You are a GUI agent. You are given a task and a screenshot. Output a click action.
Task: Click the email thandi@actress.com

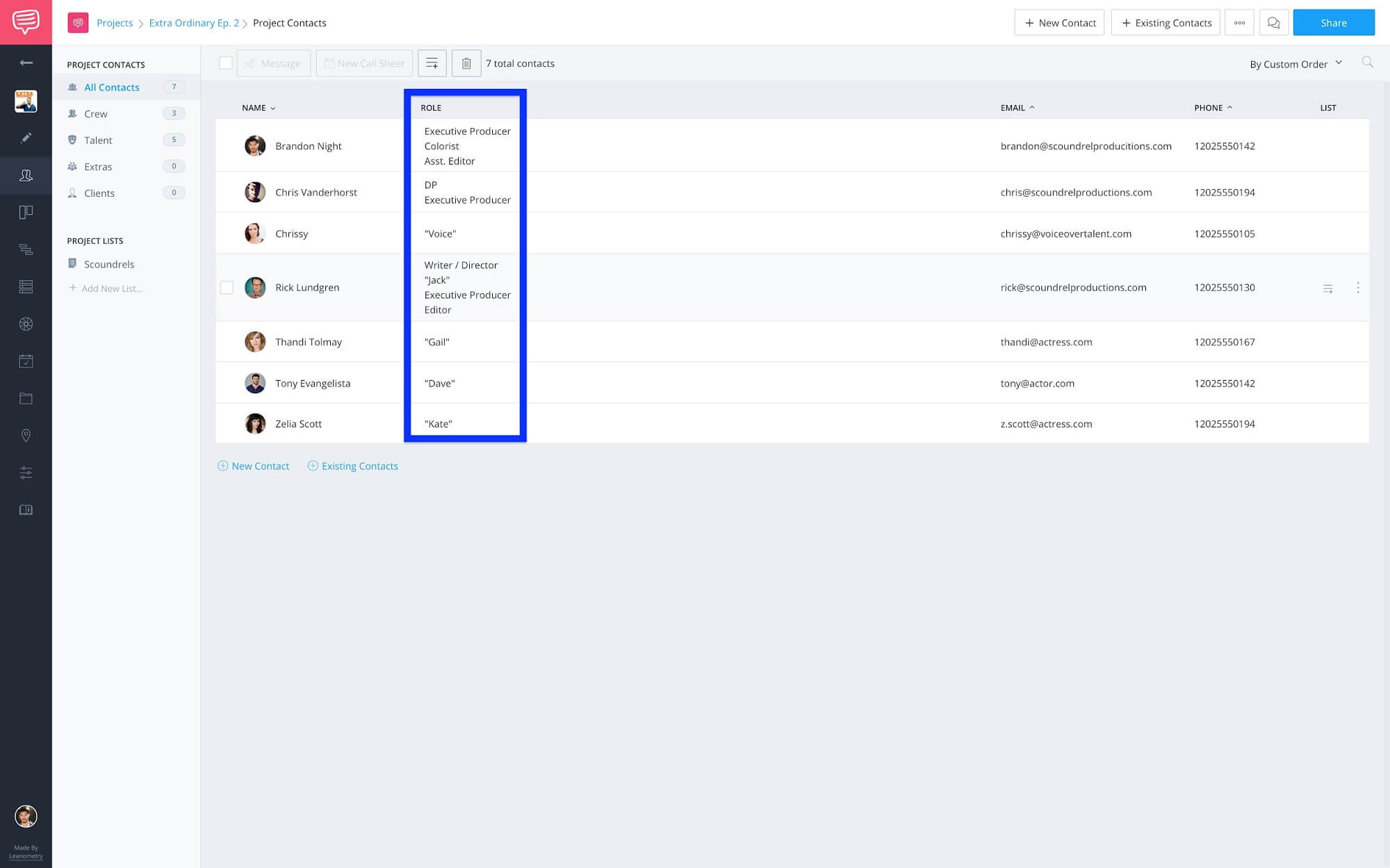click(x=1046, y=342)
